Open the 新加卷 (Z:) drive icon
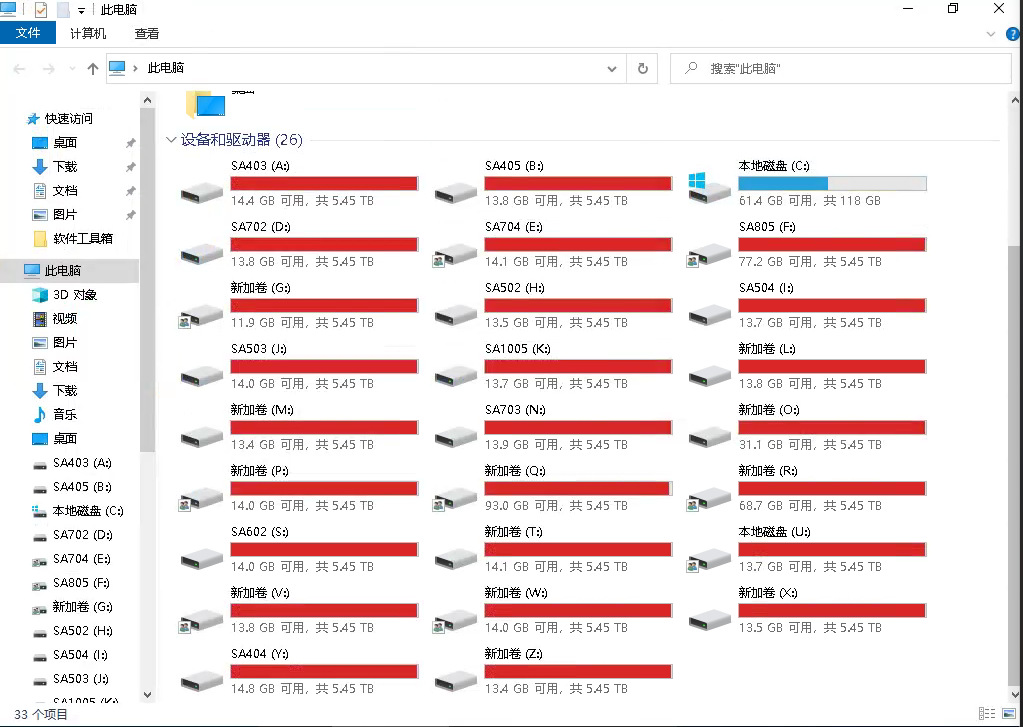 tap(455, 681)
